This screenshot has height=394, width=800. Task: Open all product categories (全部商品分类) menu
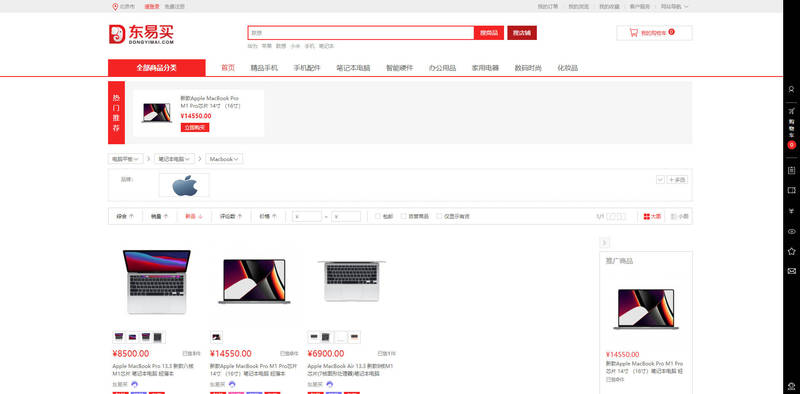coord(157,68)
